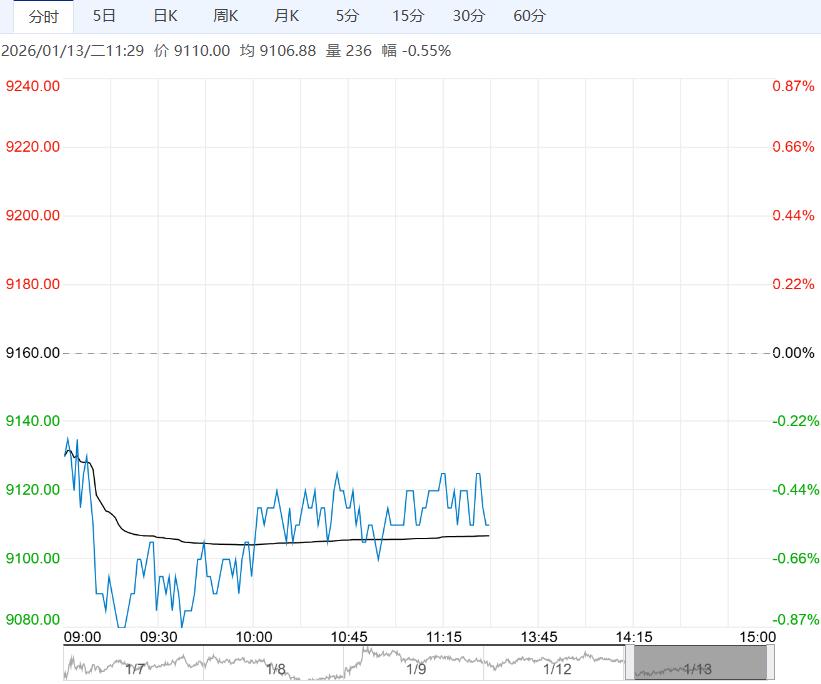Switch to 周K weekly chart
This screenshot has width=821, height=684.
point(226,16)
